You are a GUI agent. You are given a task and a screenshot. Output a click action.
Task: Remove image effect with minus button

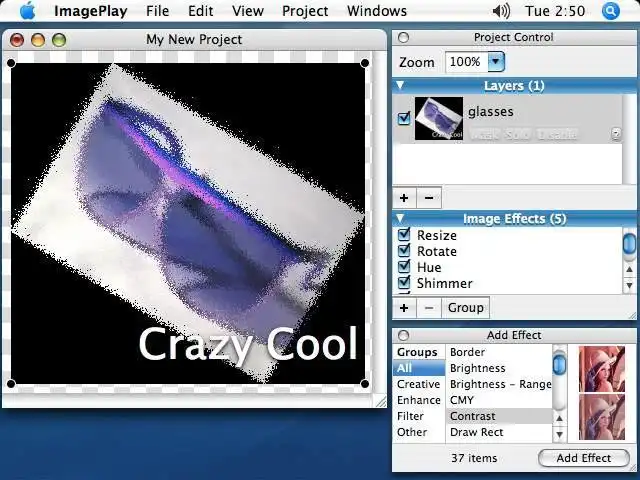[x=429, y=308]
